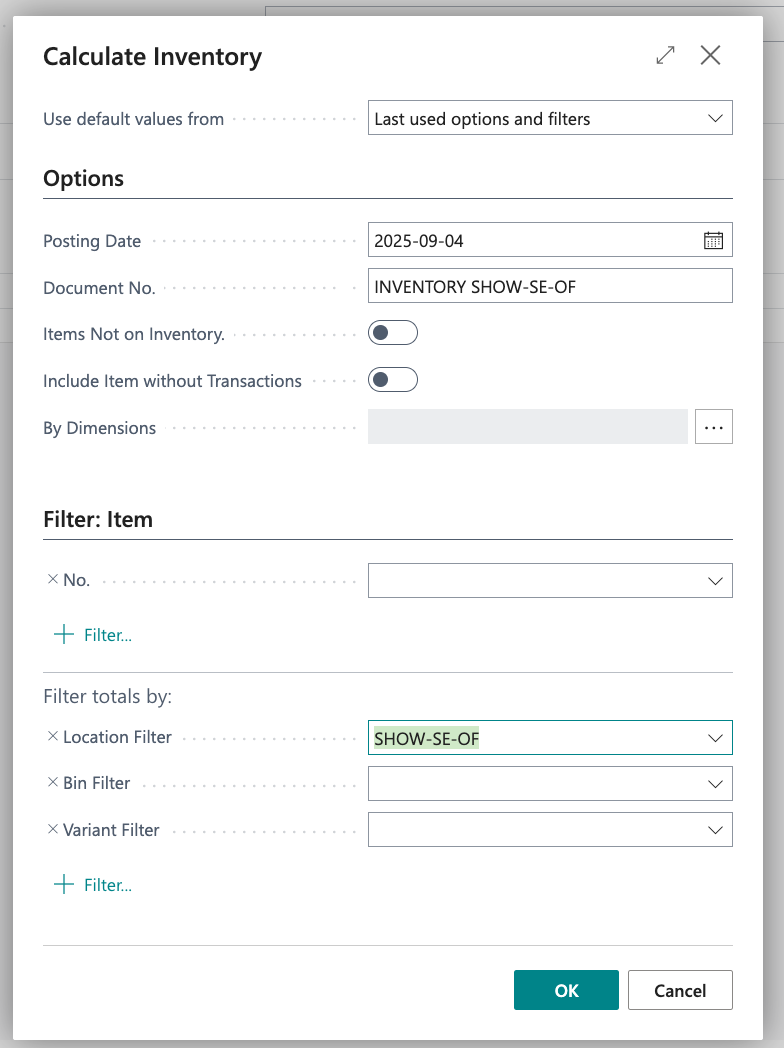Expand the dialog to full screen
This screenshot has width=784, height=1048.
coord(665,56)
